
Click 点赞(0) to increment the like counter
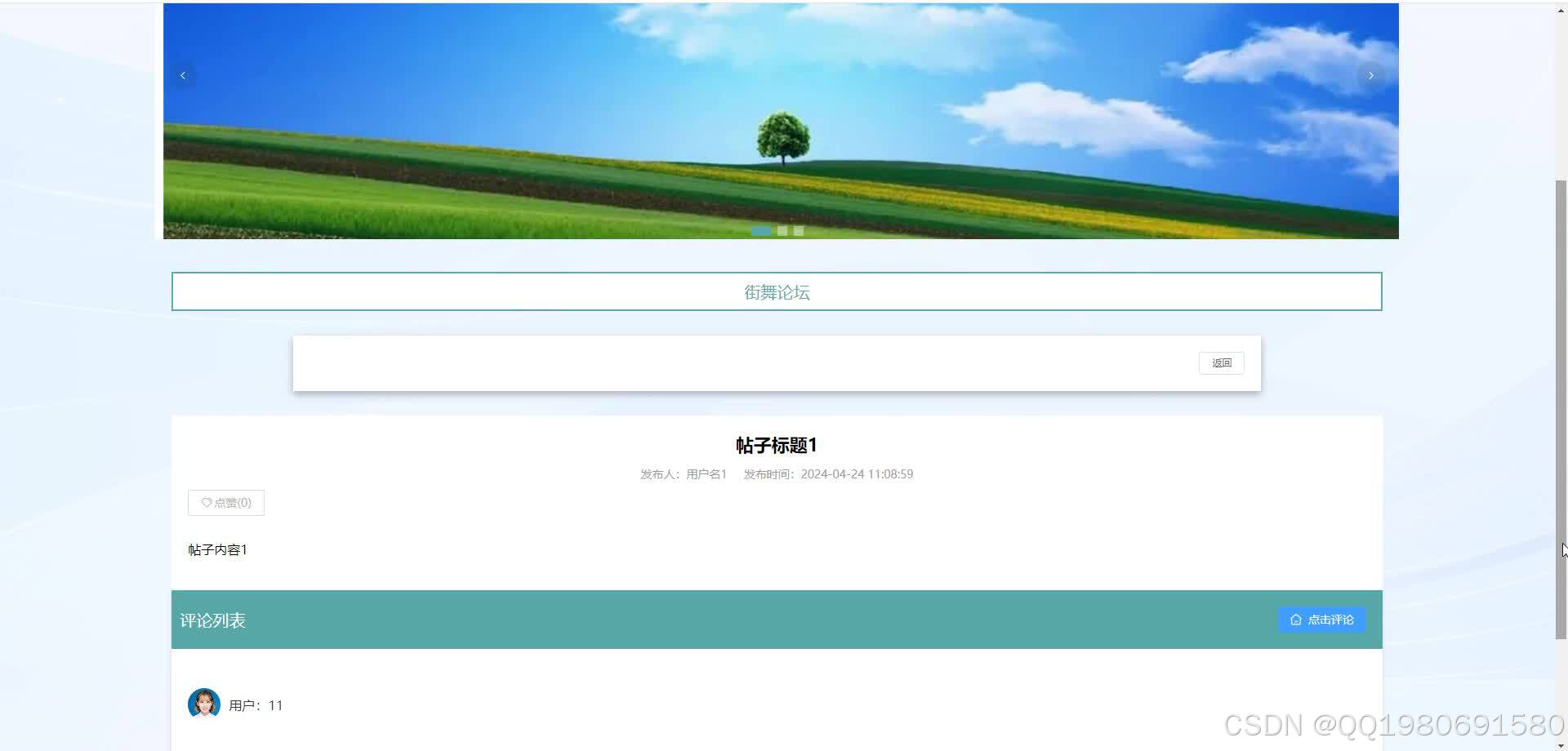tap(225, 502)
